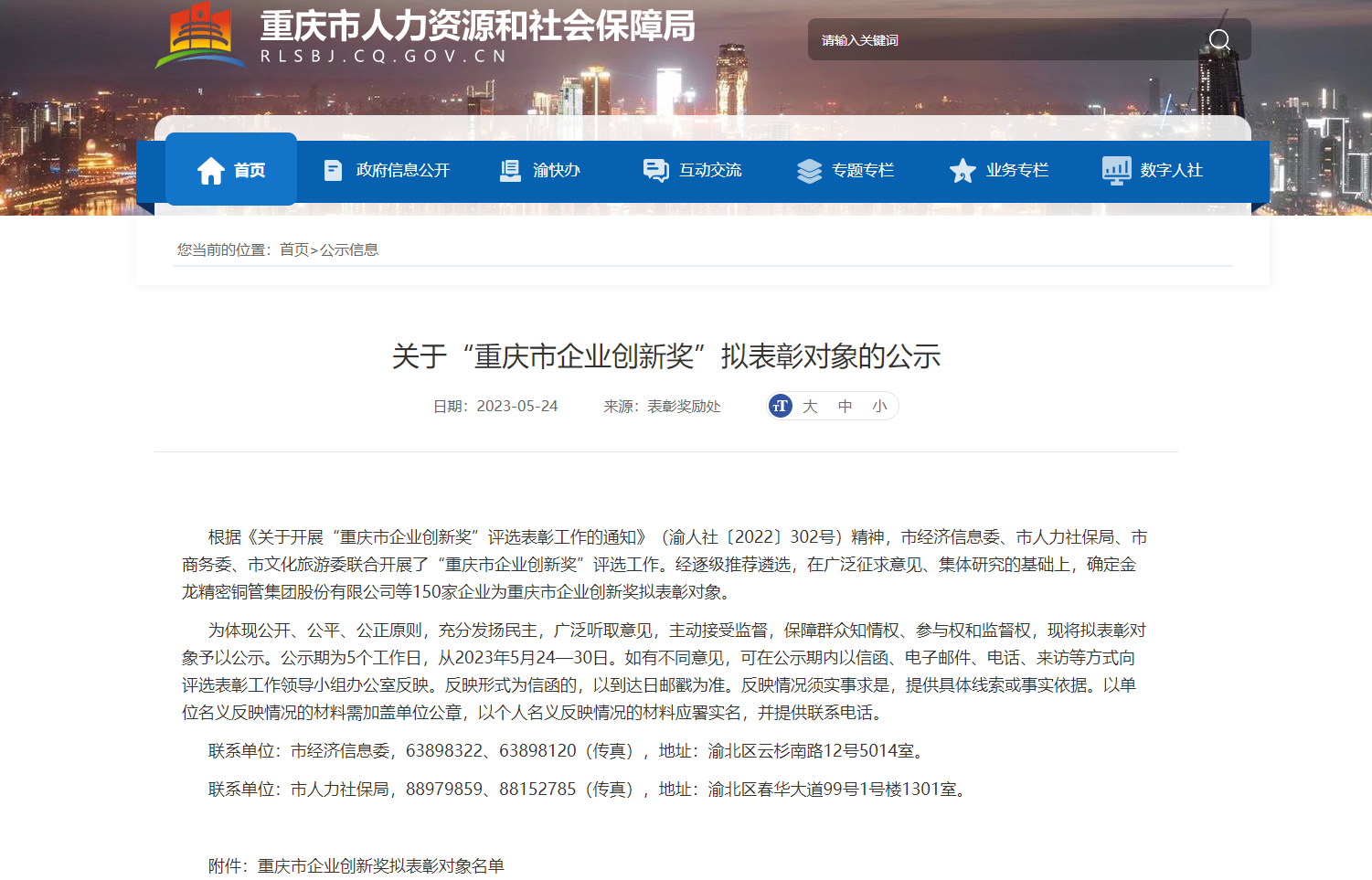Image resolution: width=1372 pixels, height=880 pixels.
Task: Click the site title 重庆市人力资源和社会保障局
Action: (478, 27)
